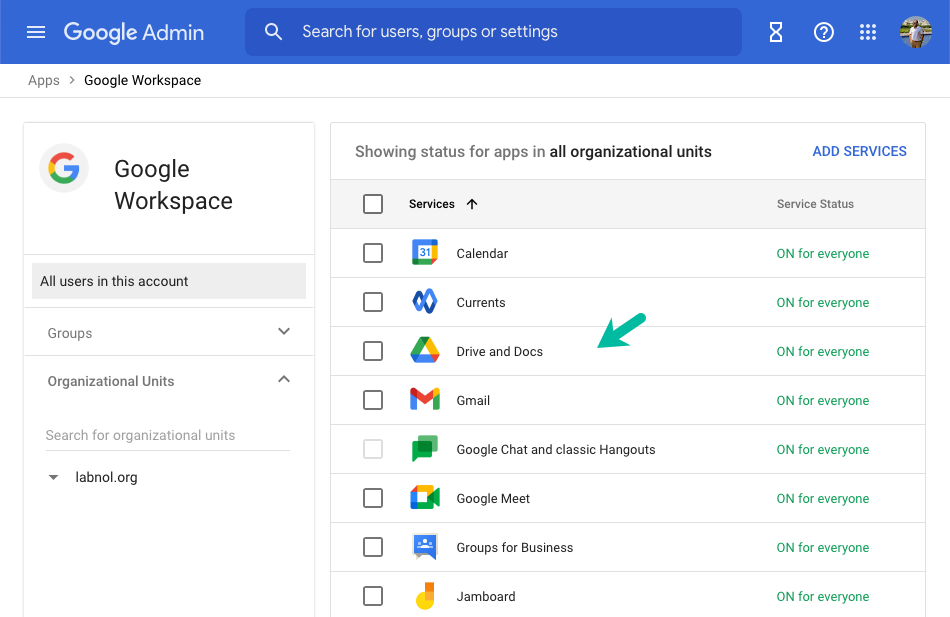The height and width of the screenshot is (617, 950).
Task: Focus the search users, groups or settings field
Action: click(493, 32)
